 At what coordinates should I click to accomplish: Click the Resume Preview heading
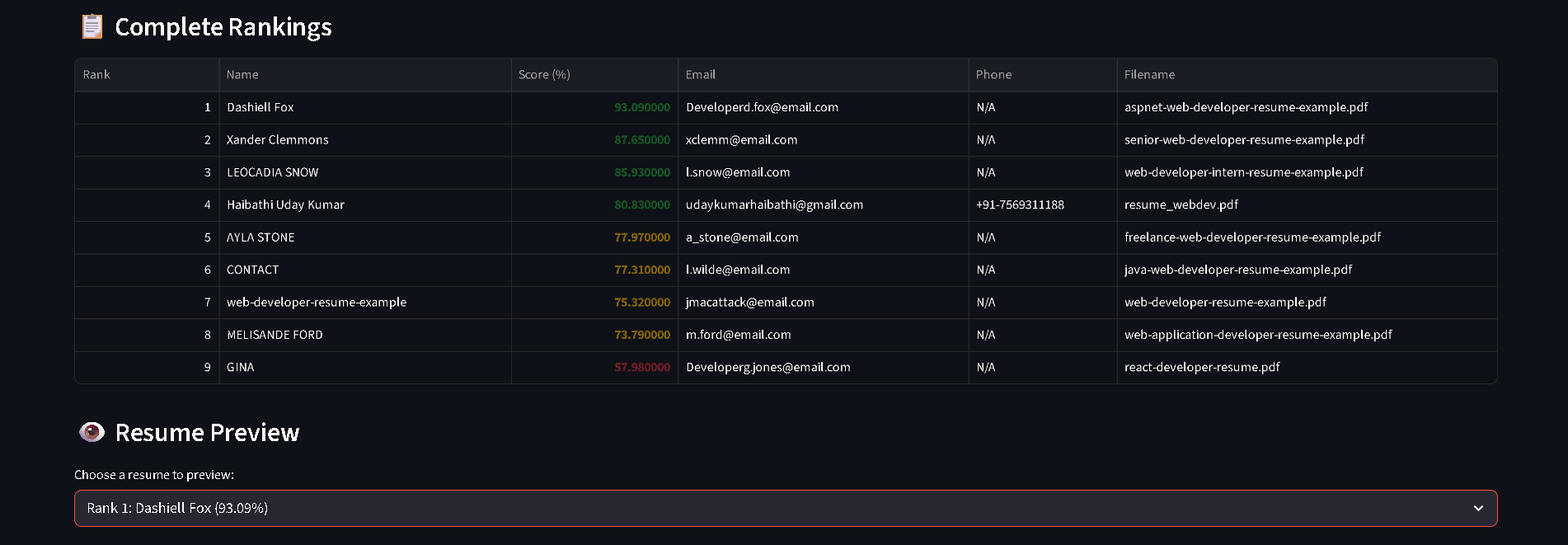pyautogui.click(x=207, y=433)
